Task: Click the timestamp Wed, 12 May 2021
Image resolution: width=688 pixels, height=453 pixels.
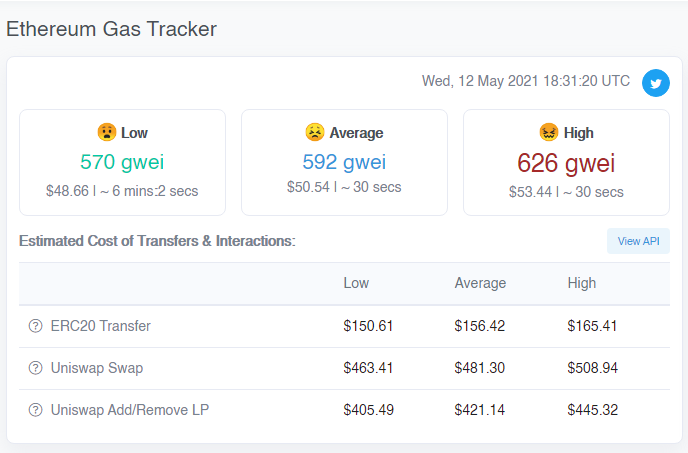Action: [526, 81]
